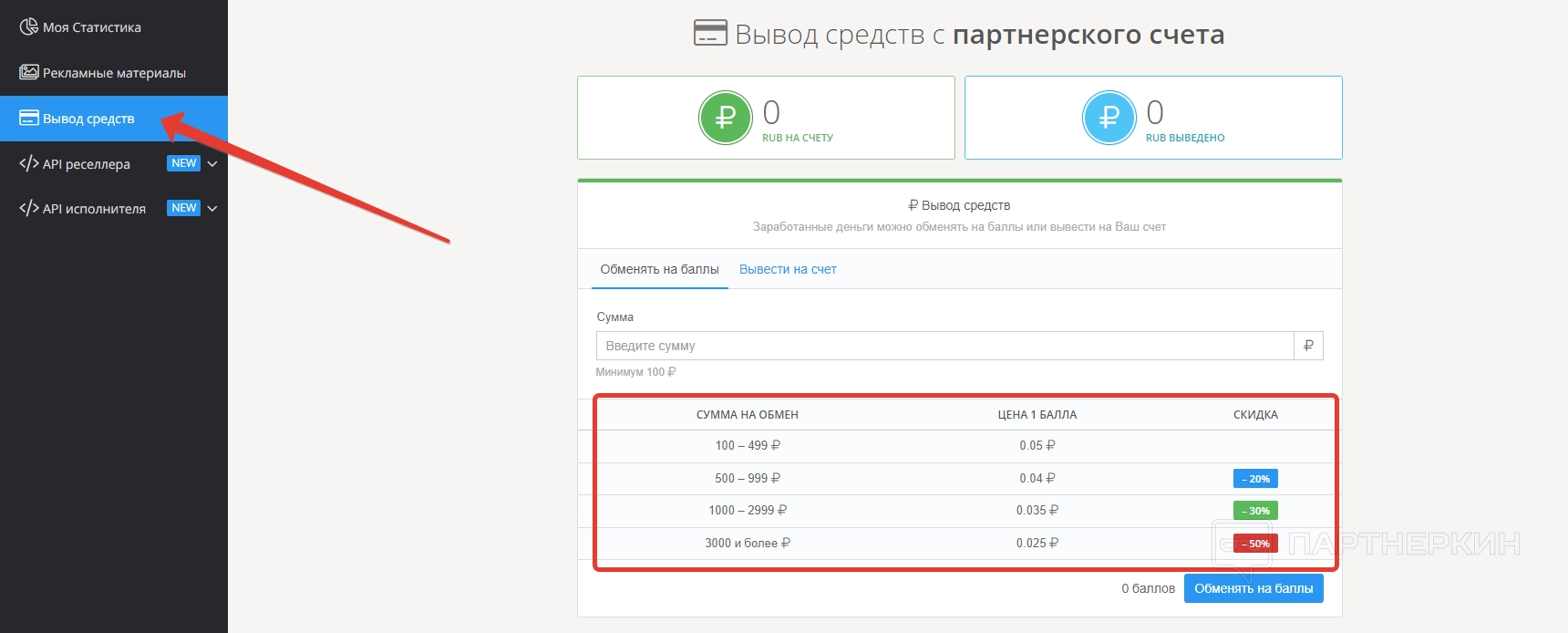
Task: Click the 0.05 ₽ price cell
Action: click(x=1037, y=446)
